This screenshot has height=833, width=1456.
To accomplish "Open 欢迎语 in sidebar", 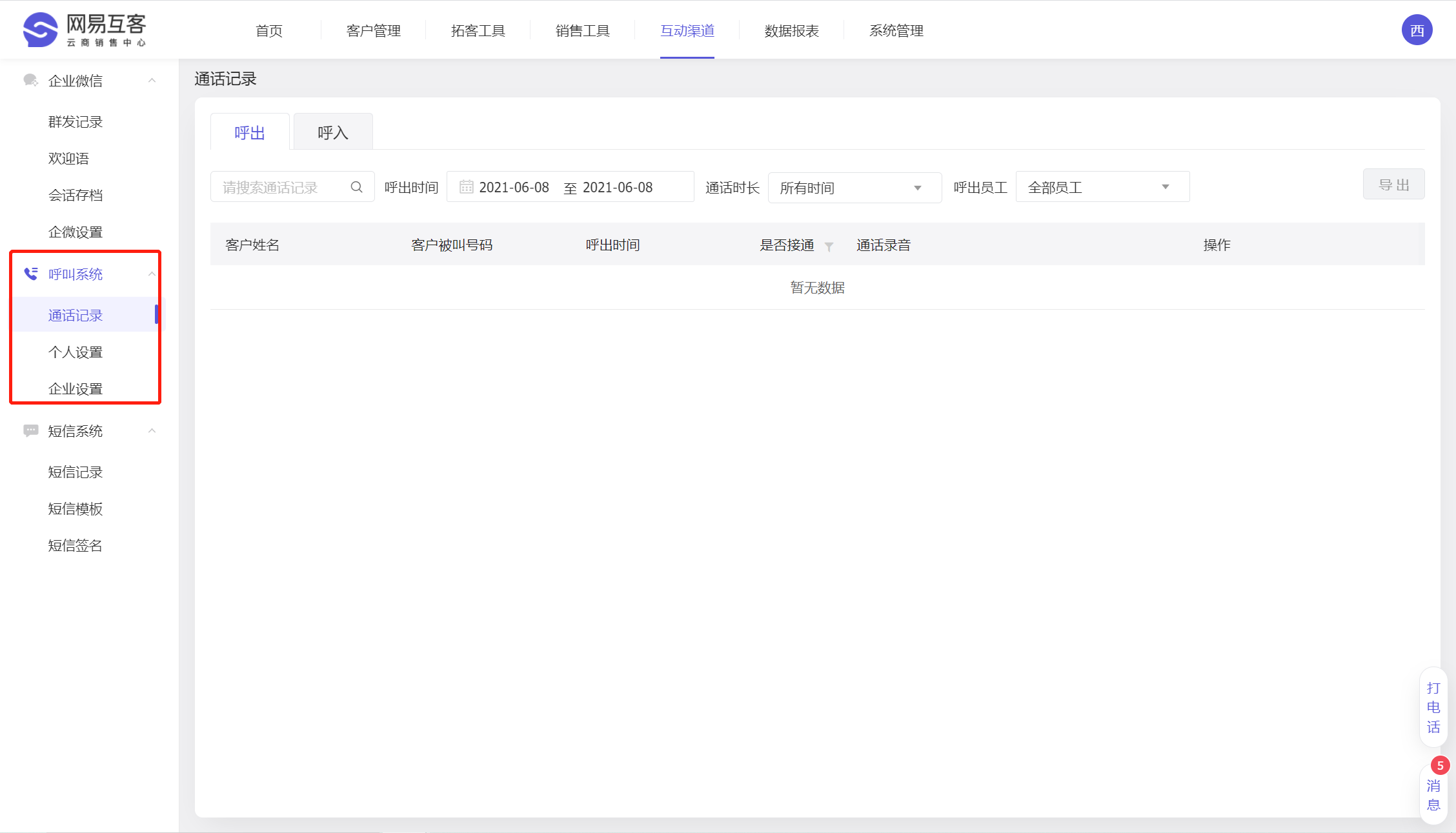I will coord(68,158).
